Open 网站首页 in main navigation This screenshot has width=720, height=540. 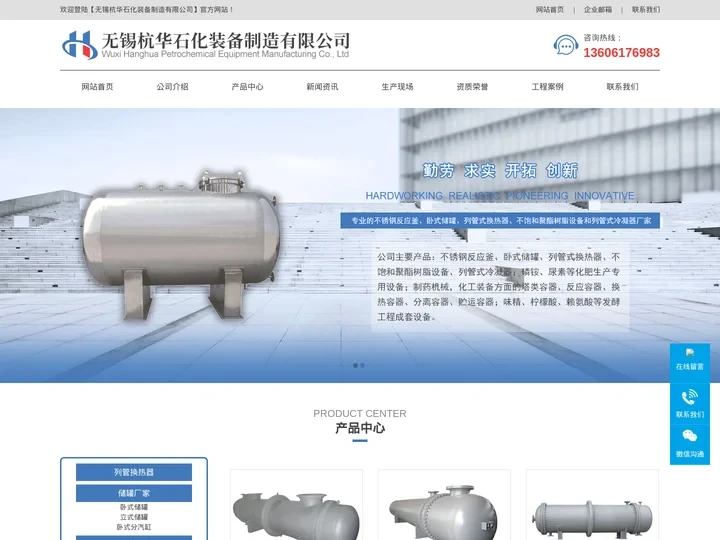point(97,87)
